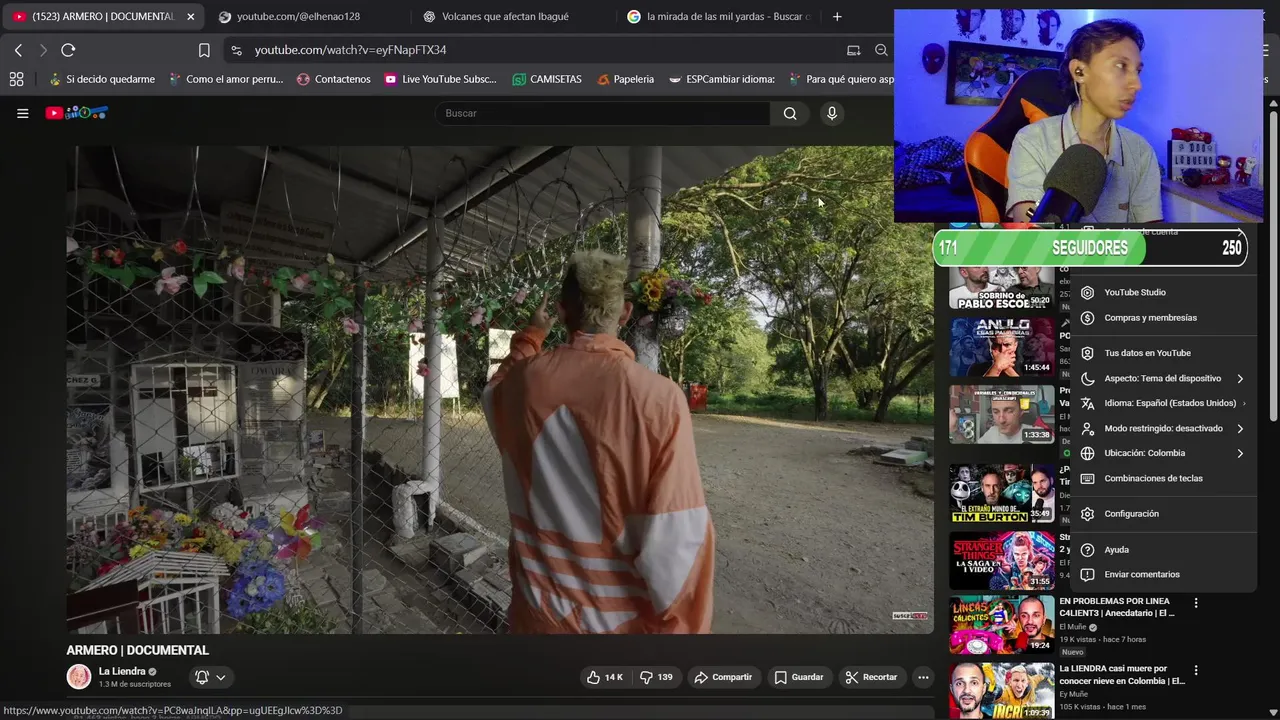The width and height of the screenshot is (1280, 720).
Task: Like the video with 14 K likes
Action: pyautogui.click(x=604, y=677)
